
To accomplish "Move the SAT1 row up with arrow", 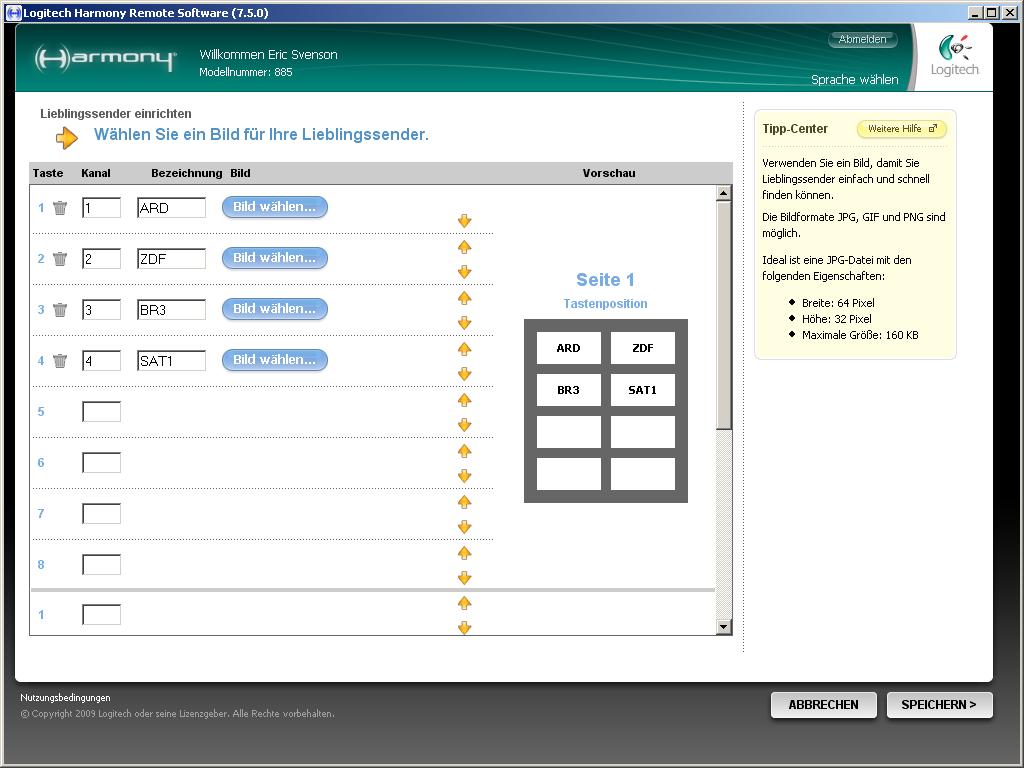I will [464, 349].
